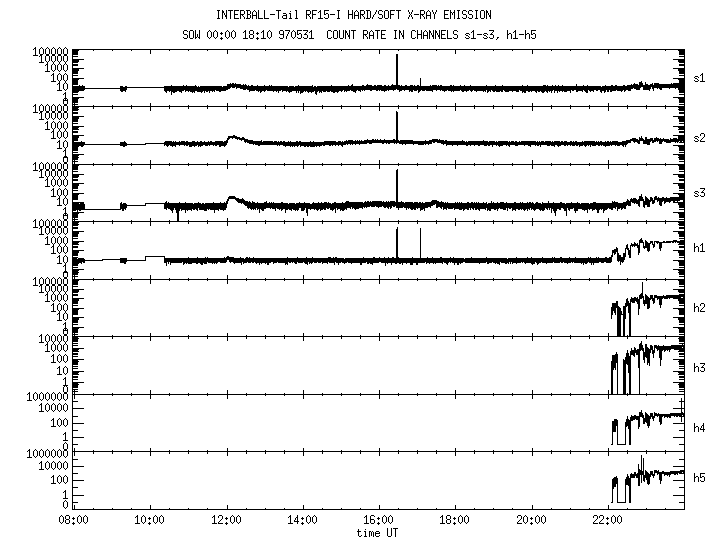Click the 16:00 time axis label

(378, 520)
